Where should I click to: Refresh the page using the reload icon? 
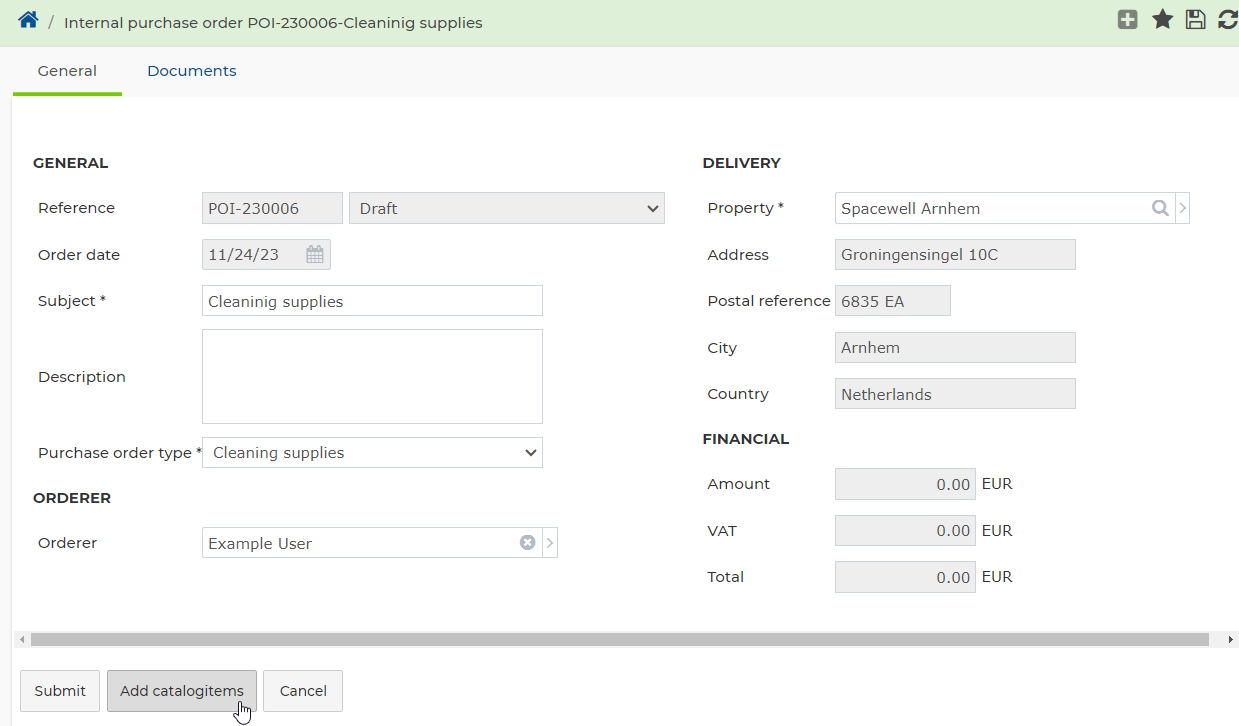pyautogui.click(x=1228, y=19)
